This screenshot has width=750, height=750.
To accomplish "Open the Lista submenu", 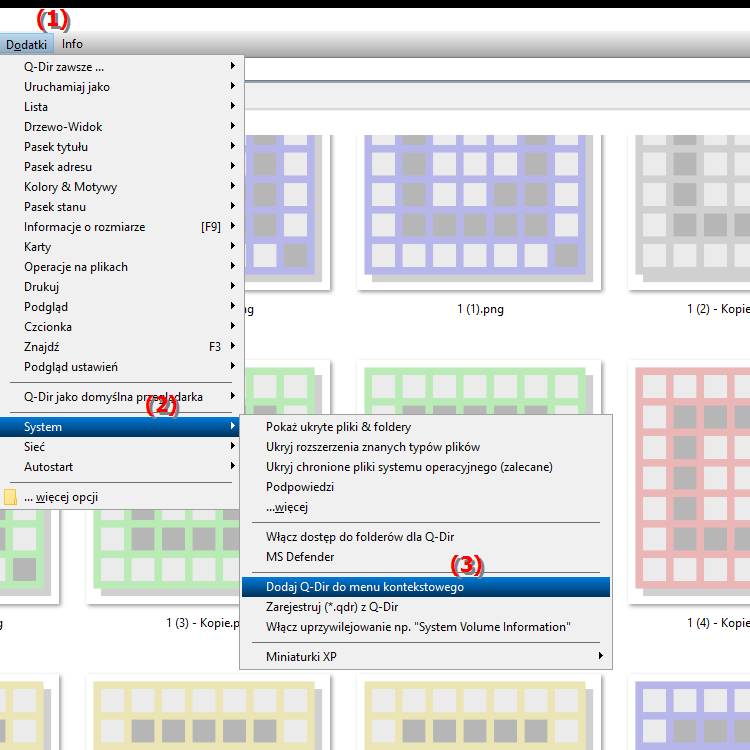I will pos(122,107).
